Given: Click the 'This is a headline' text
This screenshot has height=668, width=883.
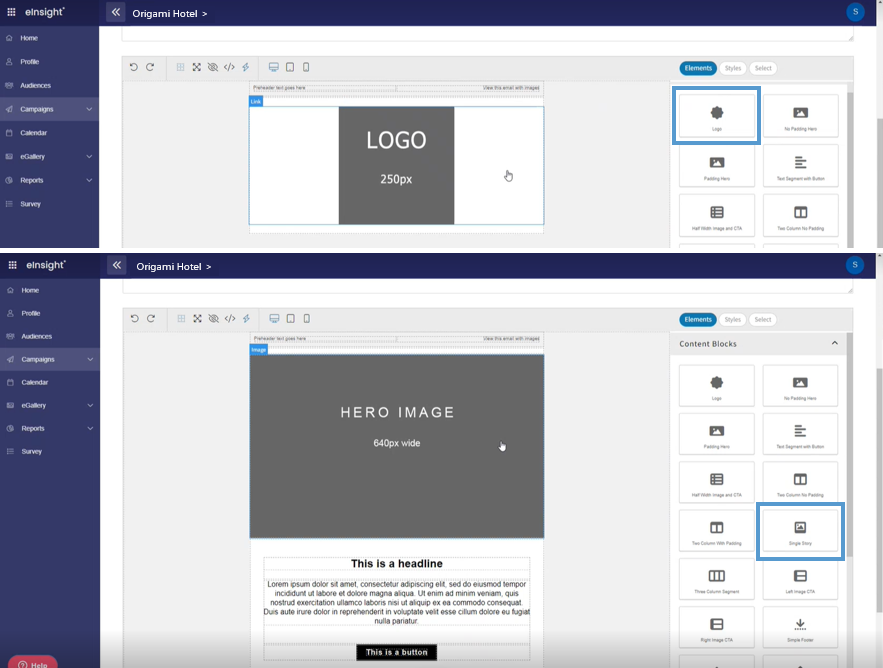Looking at the screenshot, I should (397, 564).
